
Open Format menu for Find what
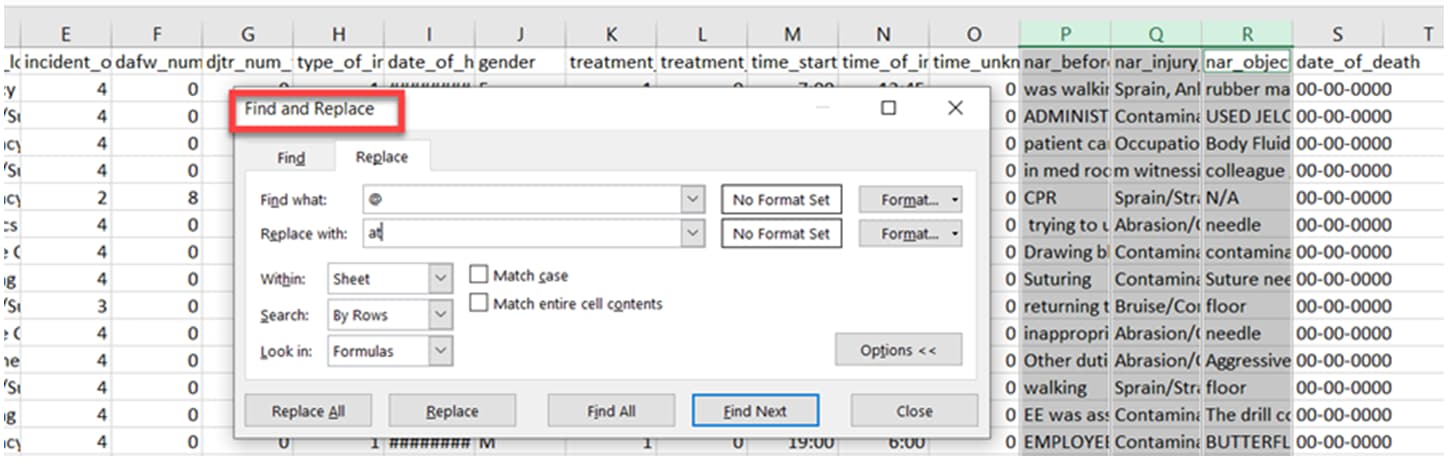click(909, 200)
